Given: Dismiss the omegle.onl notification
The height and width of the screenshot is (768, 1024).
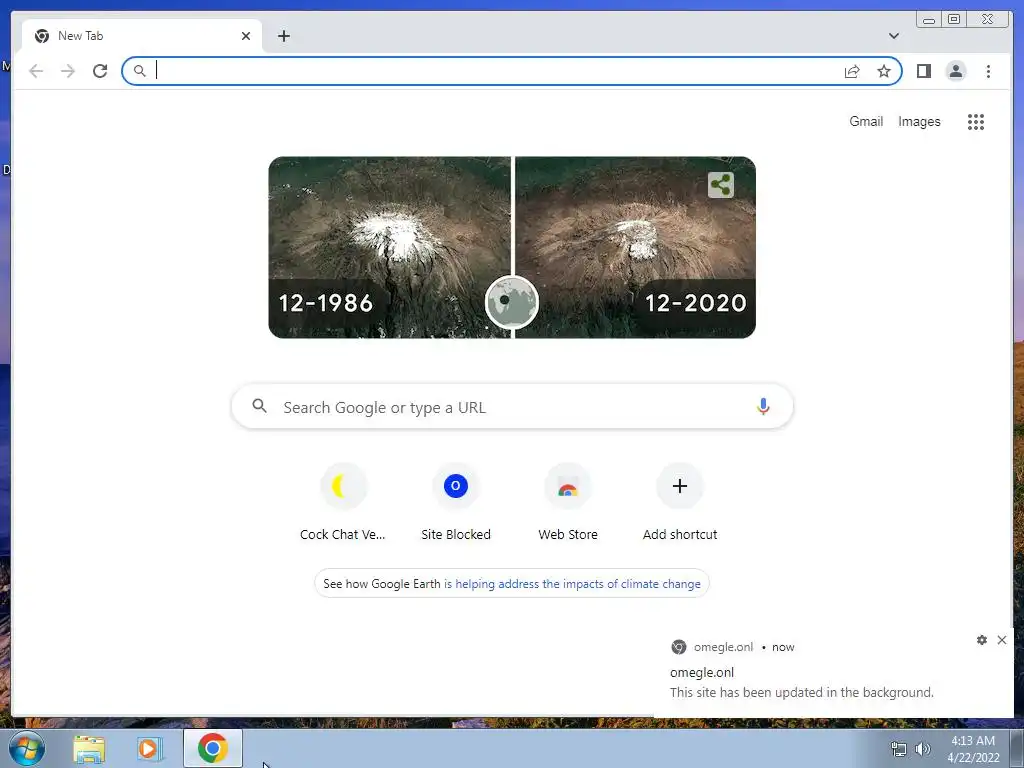Looking at the screenshot, I should (1002, 640).
